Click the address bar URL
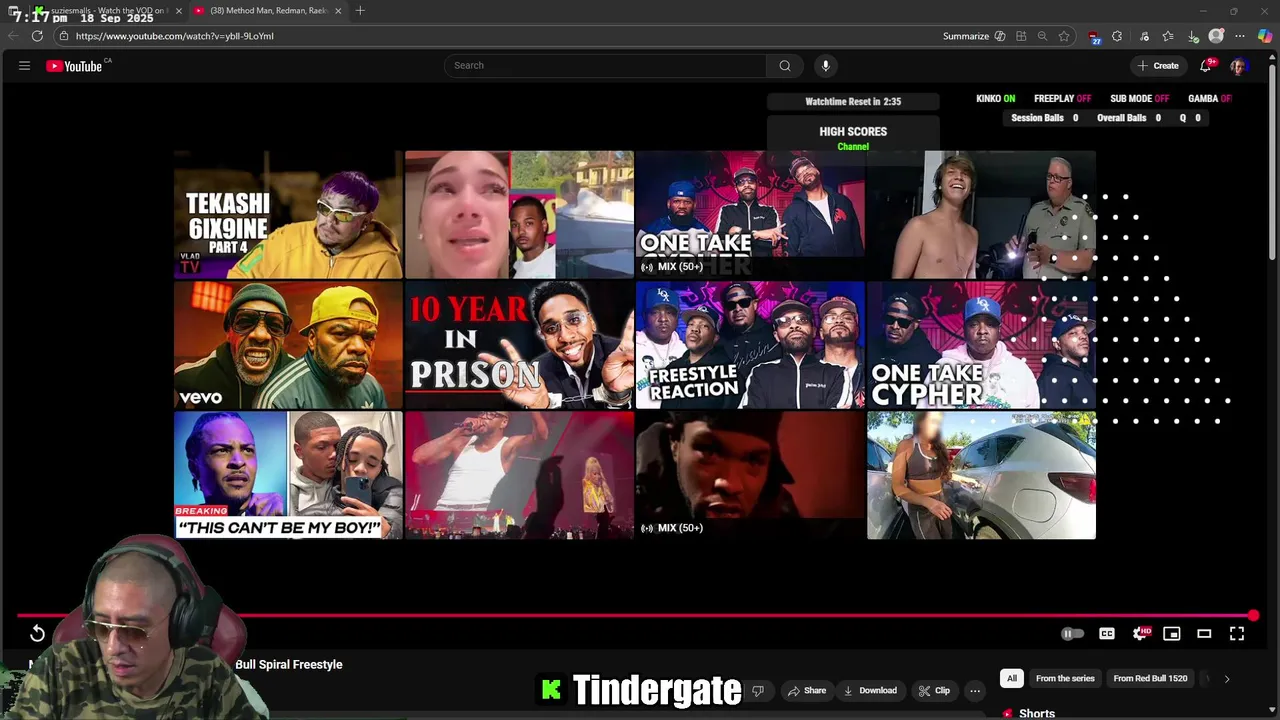The width and height of the screenshot is (1280, 720). pos(174,36)
